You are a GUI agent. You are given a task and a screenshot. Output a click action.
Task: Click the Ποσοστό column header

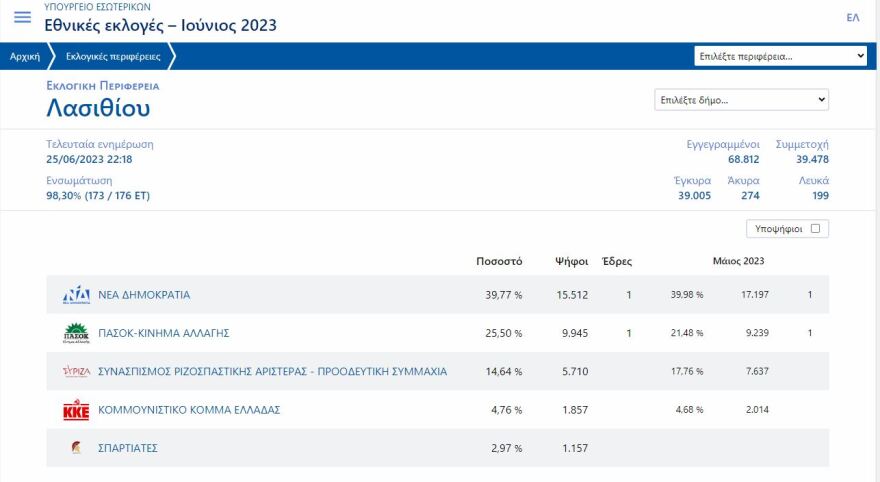coord(499,262)
